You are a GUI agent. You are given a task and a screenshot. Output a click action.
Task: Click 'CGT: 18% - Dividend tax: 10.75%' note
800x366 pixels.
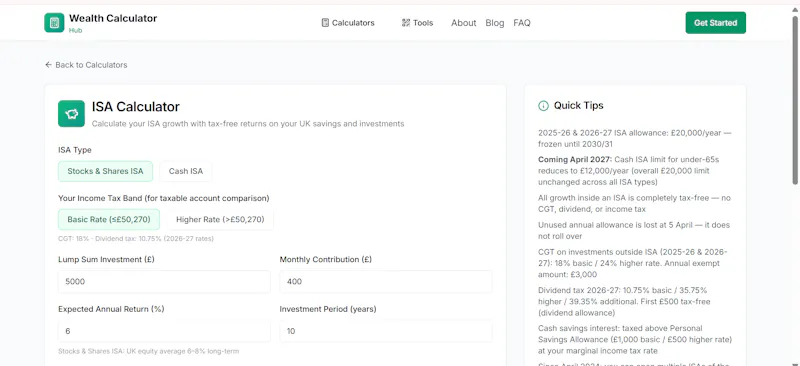[136, 238]
